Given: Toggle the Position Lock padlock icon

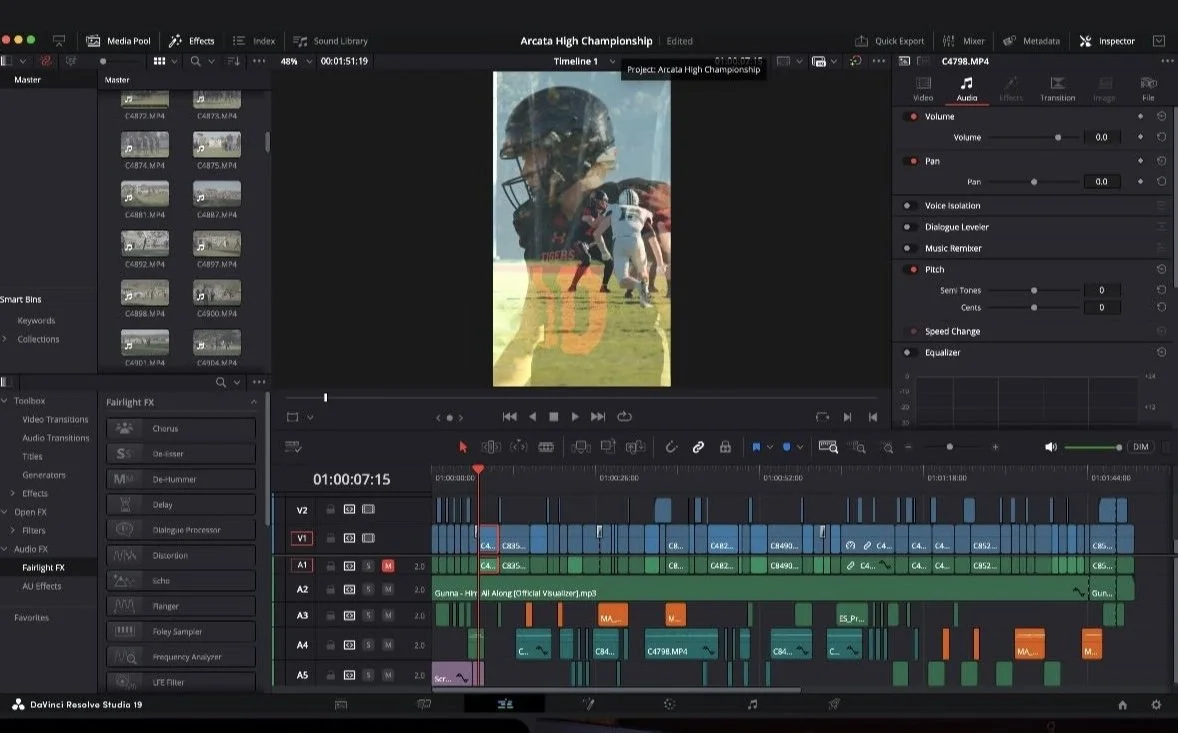Looking at the screenshot, I should point(725,447).
